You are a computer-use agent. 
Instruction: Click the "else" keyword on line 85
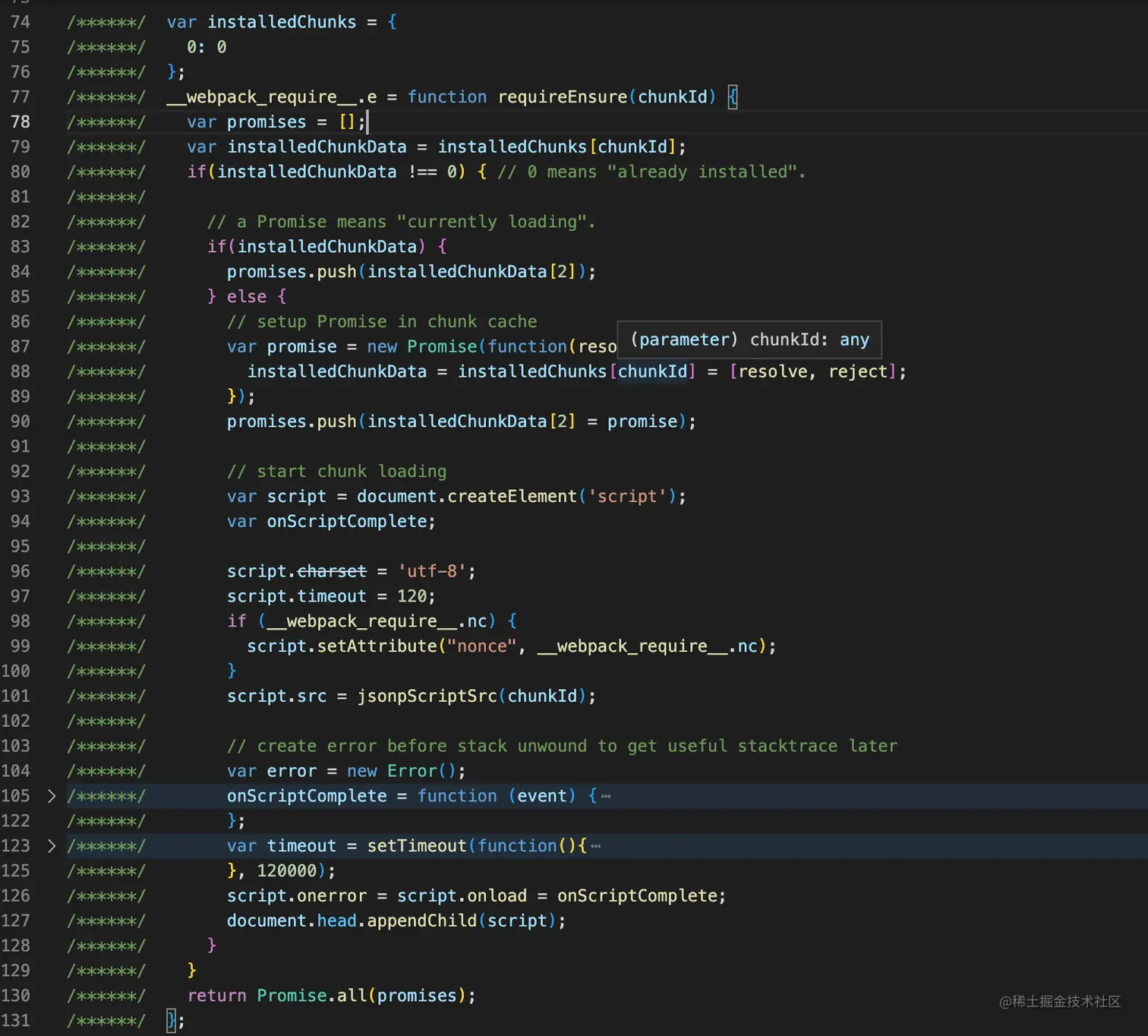(247, 297)
